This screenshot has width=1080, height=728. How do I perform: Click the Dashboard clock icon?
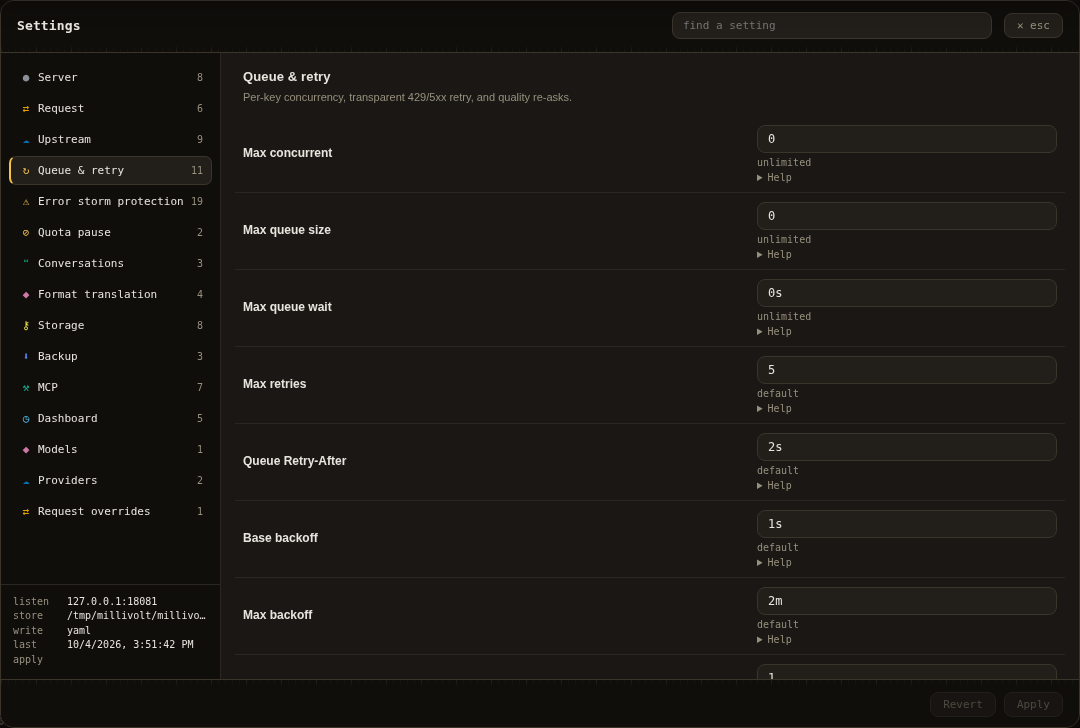[26, 419]
